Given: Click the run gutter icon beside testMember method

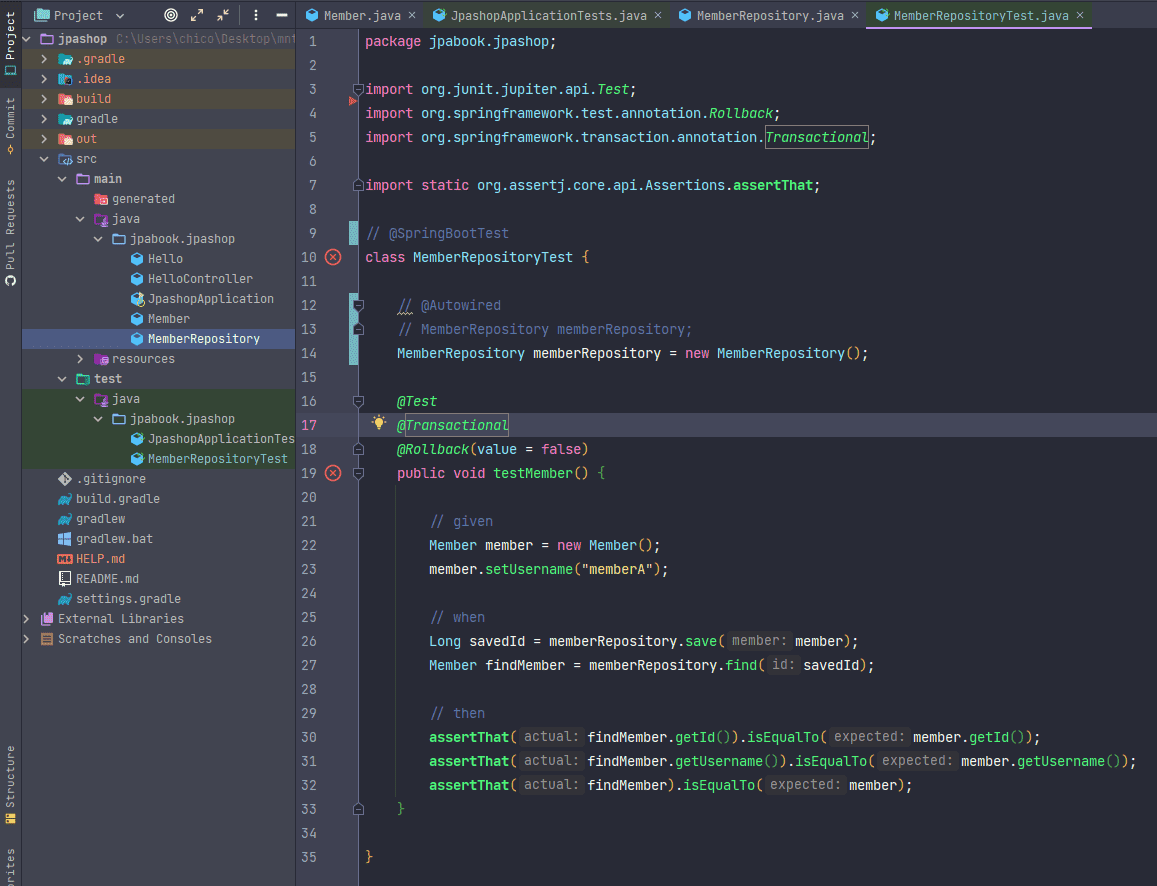Looking at the screenshot, I should [333, 473].
